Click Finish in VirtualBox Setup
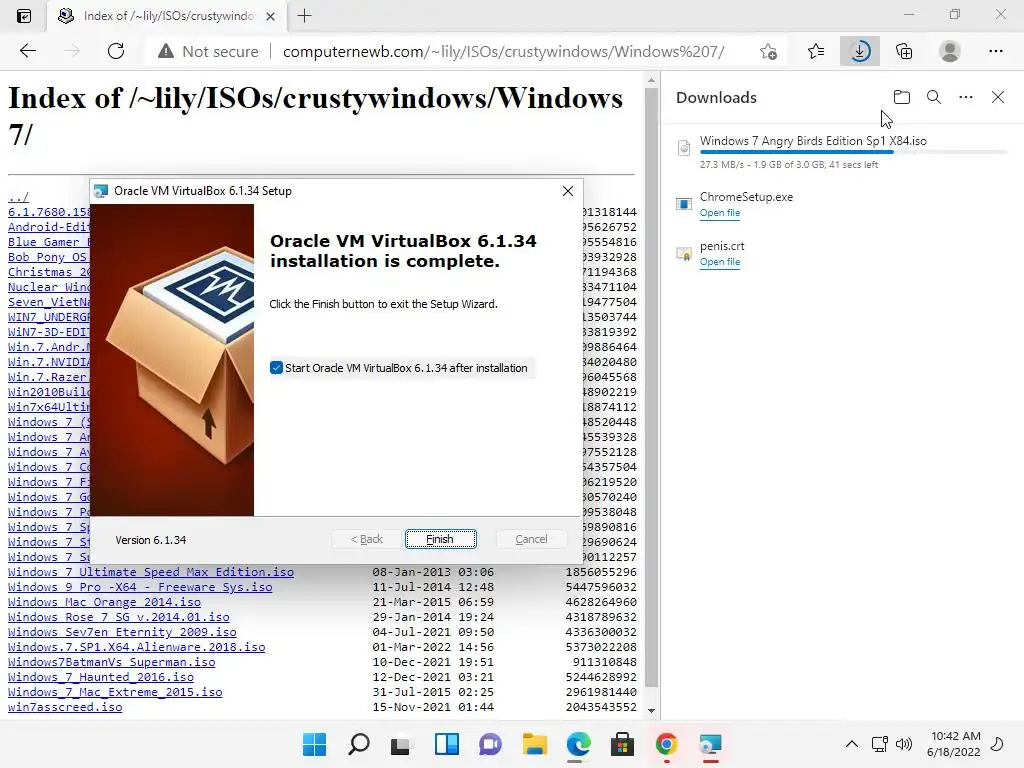 pyautogui.click(x=441, y=539)
